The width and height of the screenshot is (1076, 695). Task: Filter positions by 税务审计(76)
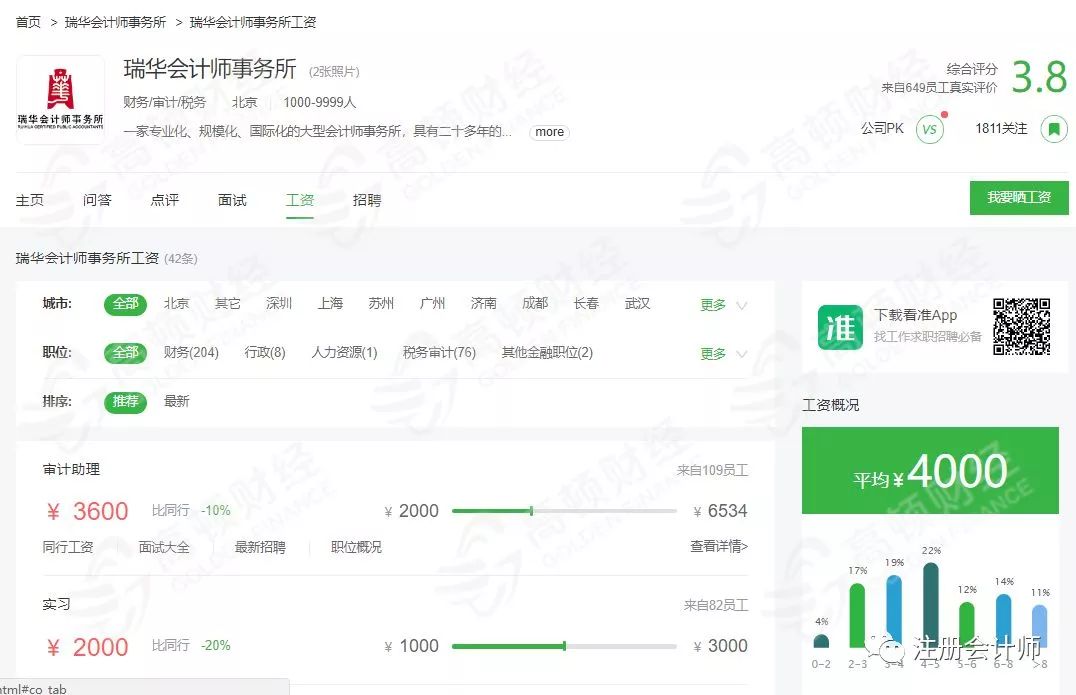(x=439, y=353)
